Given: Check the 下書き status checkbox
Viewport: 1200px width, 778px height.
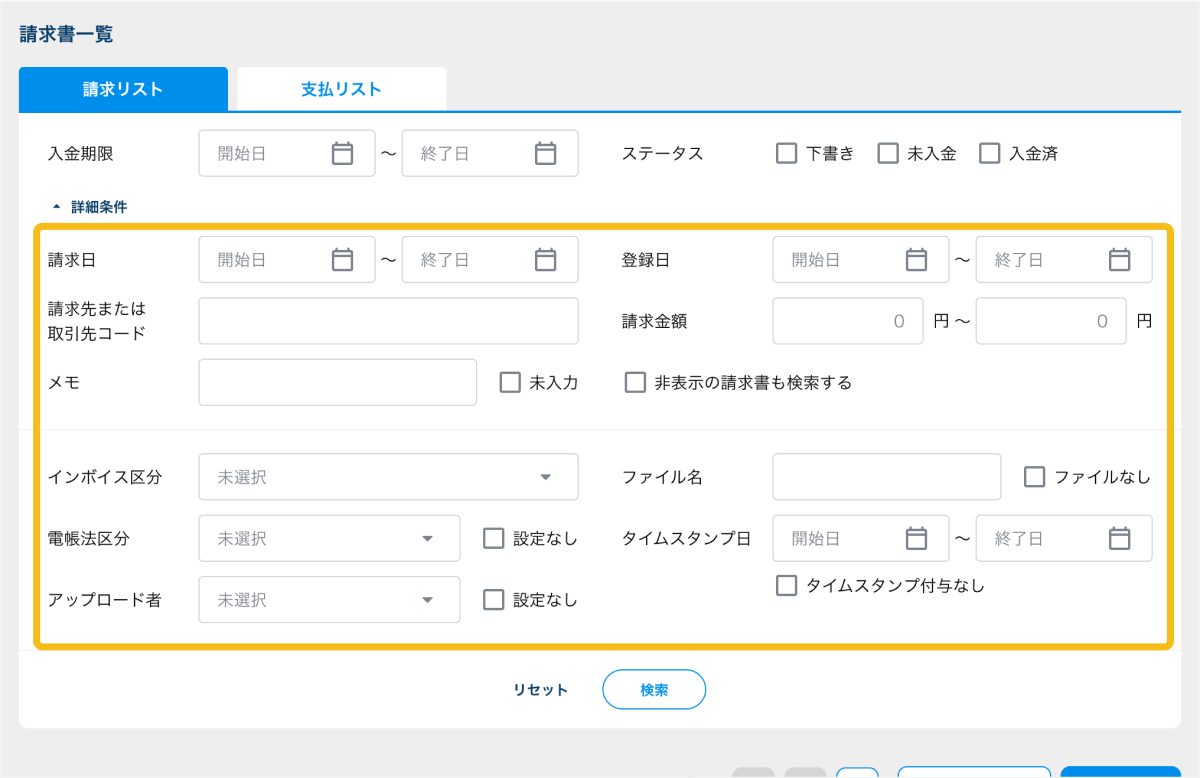Looking at the screenshot, I should pos(787,154).
